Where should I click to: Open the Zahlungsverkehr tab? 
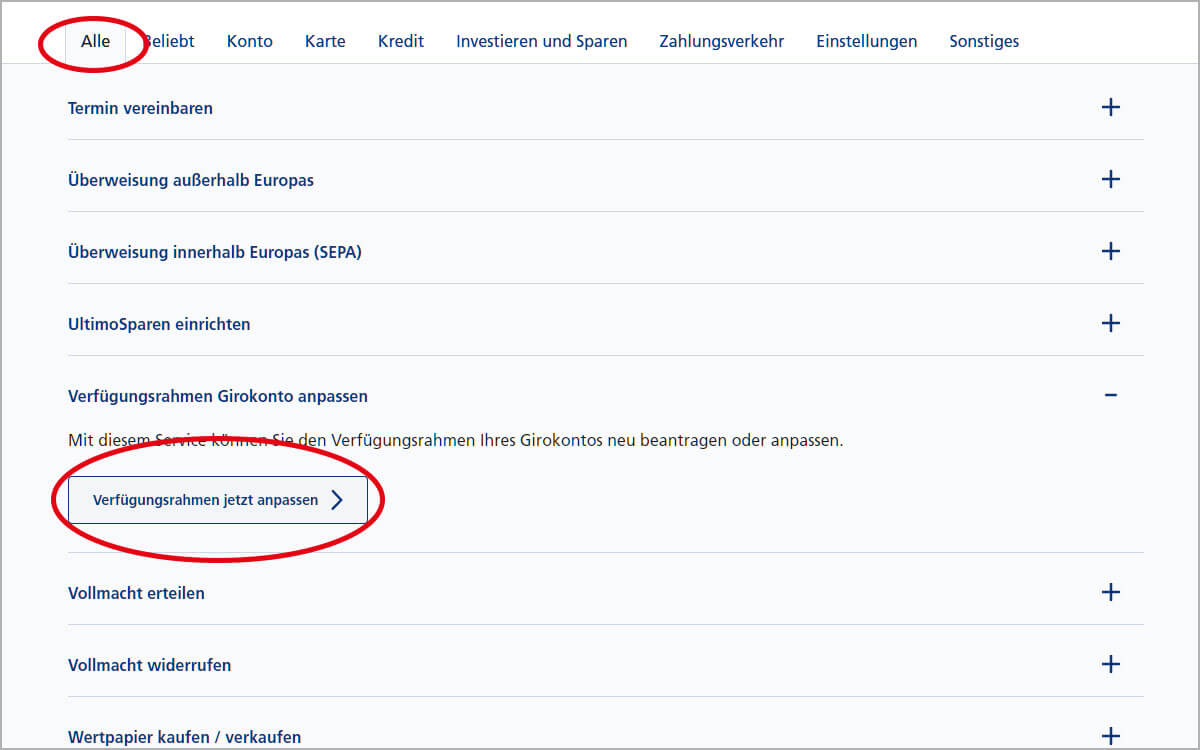721,41
